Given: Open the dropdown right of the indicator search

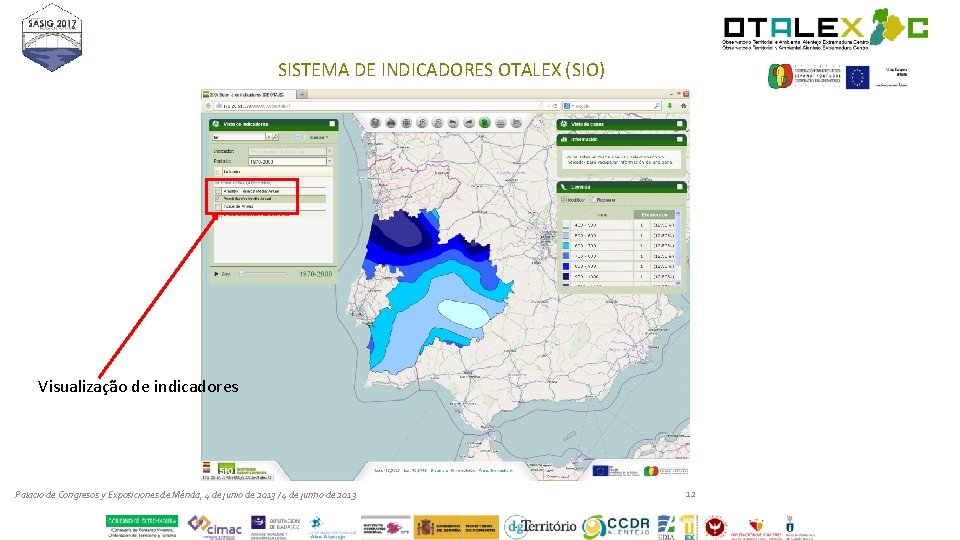Looking at the screenshot, I should click(319, 137).
